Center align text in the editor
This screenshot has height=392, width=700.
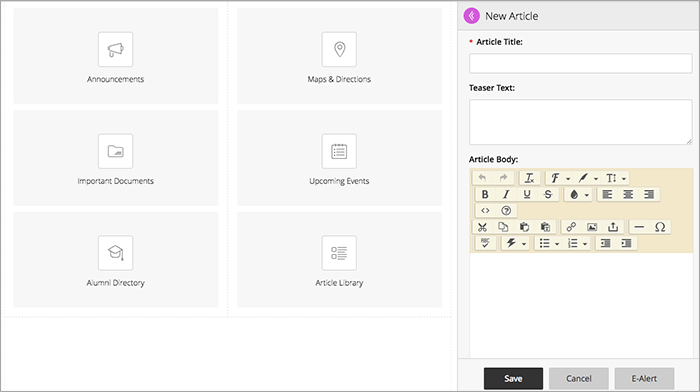coord(628,194)
